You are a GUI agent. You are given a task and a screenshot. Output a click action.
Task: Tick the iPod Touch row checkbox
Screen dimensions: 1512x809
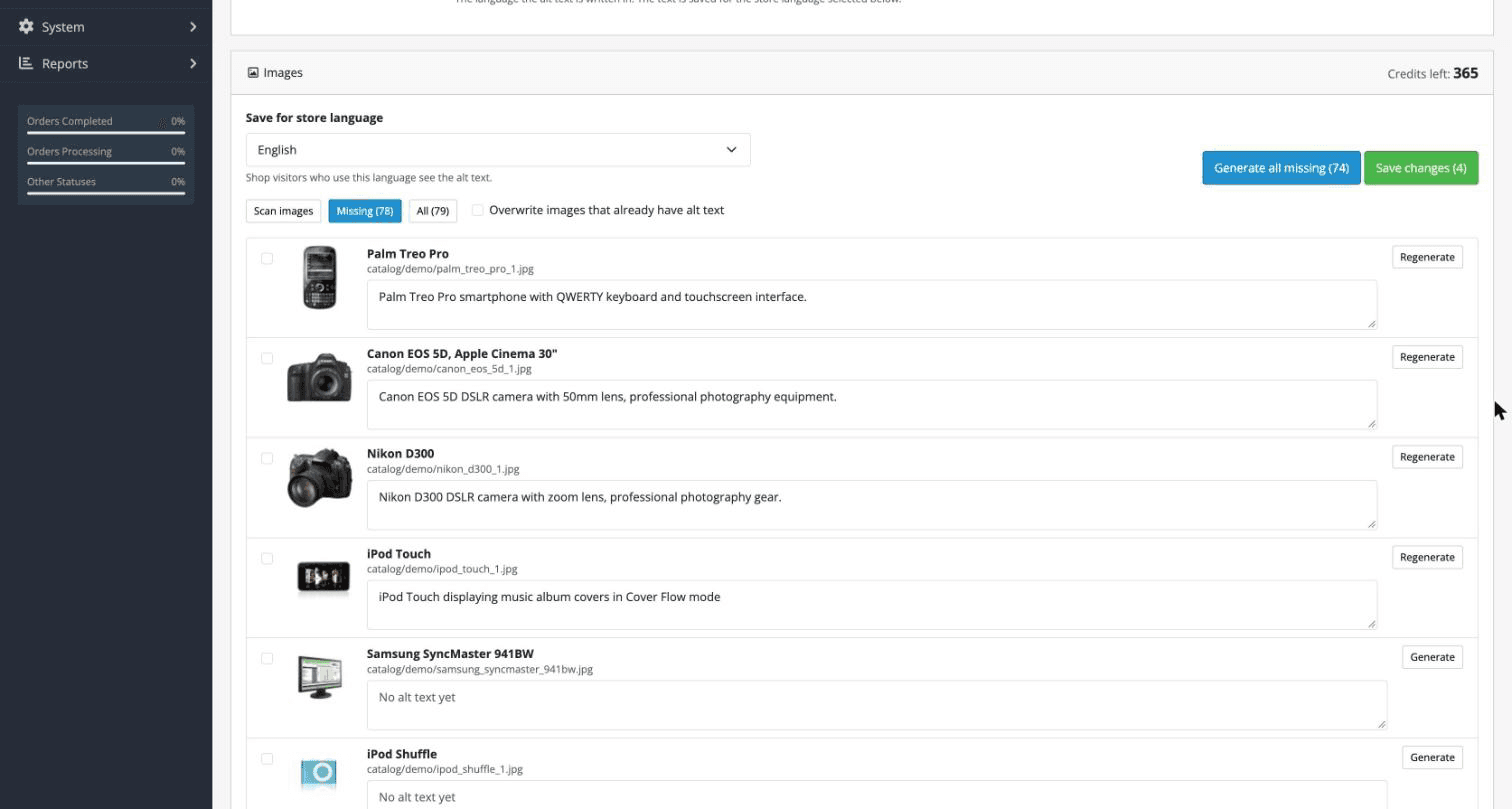click(267, 558)
